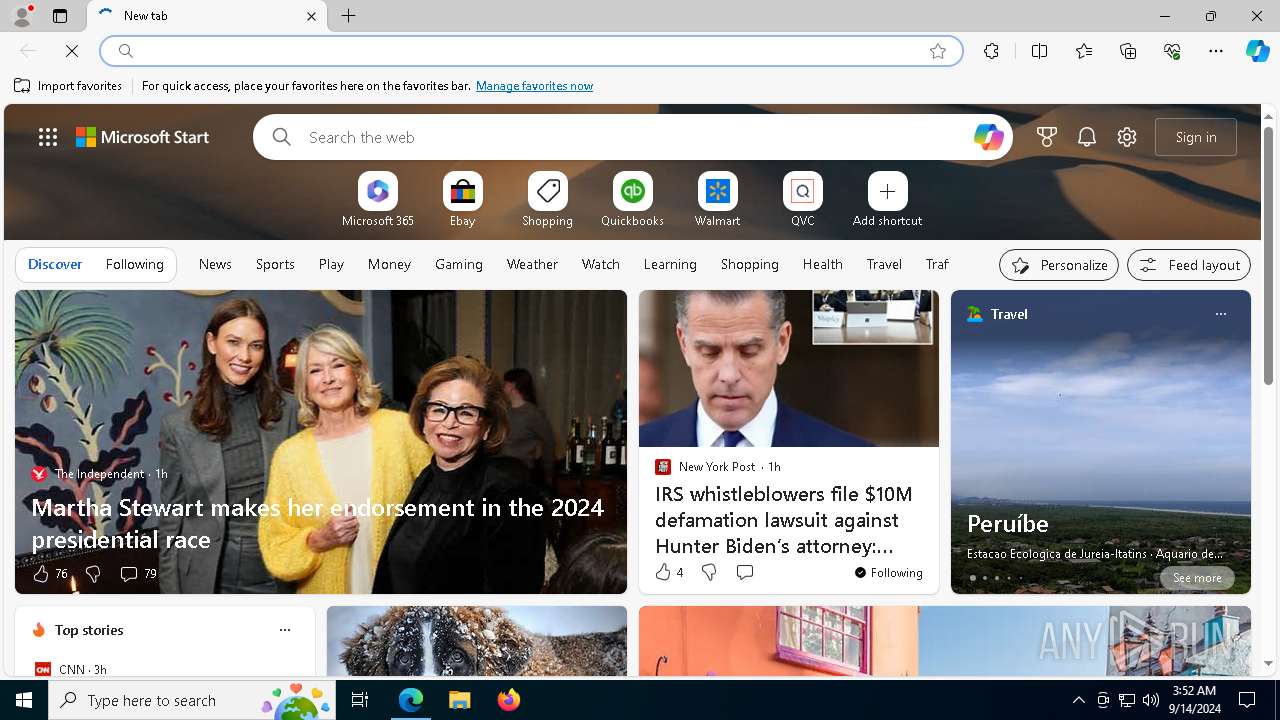This screenshot has width=1280, height=720.
Task: Switch to the Following tab
Action: pos(134,264)
